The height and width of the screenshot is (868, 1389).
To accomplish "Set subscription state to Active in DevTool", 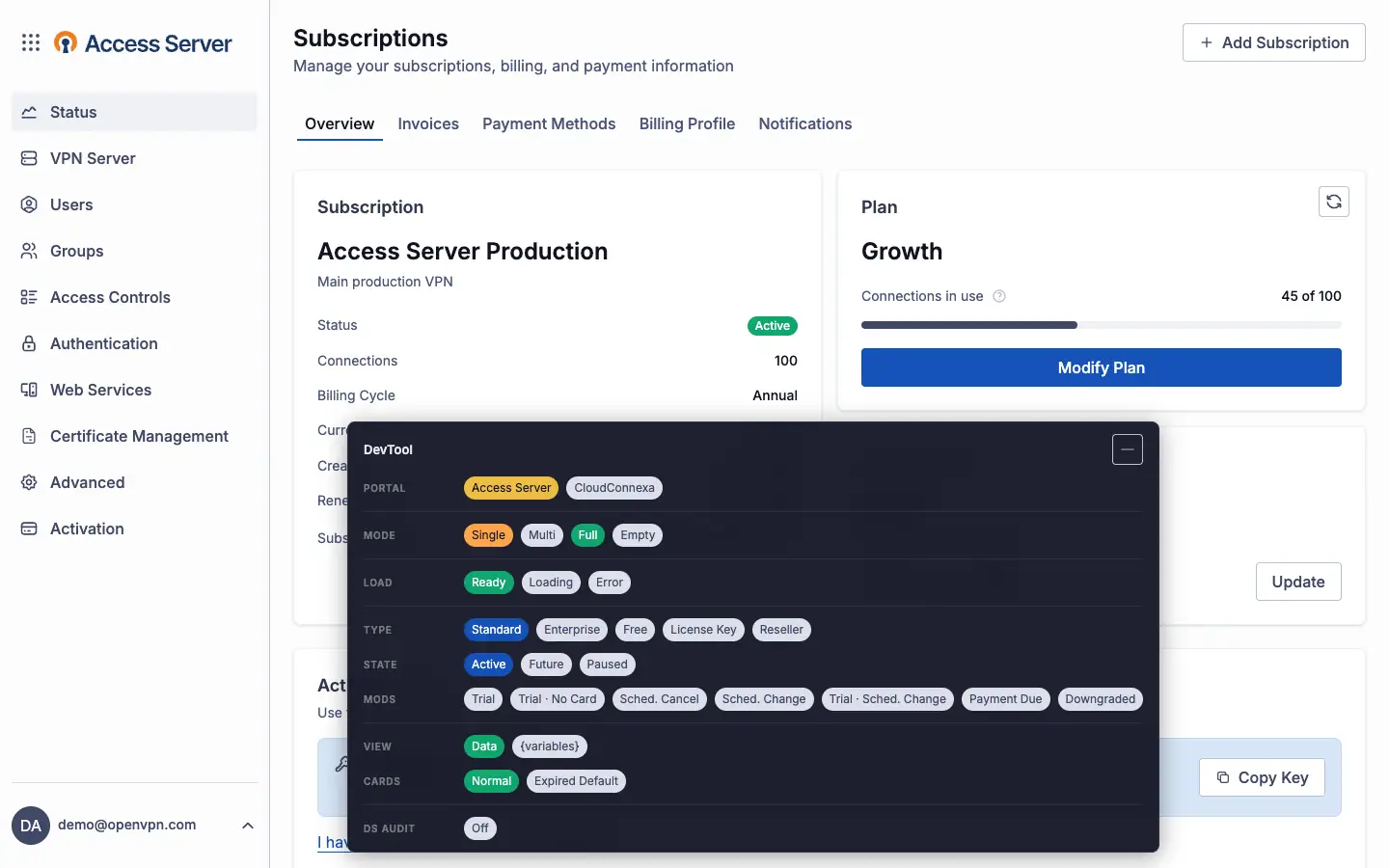I will tap(488, 665).
